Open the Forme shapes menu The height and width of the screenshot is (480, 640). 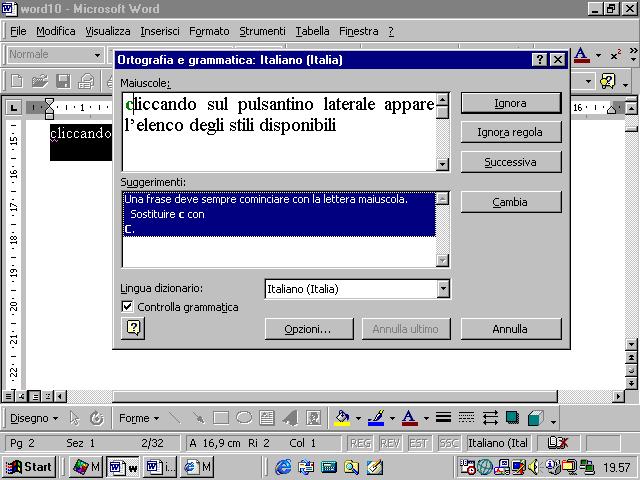139,418
